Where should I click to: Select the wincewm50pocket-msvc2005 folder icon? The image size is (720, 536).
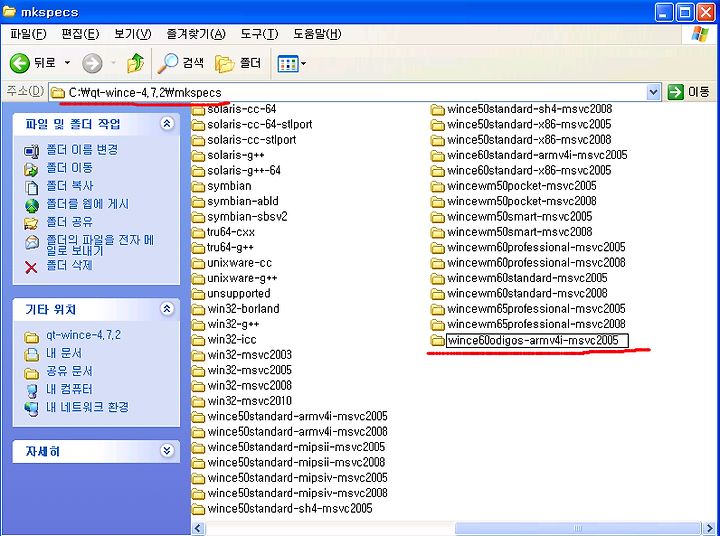tap(438, 186)
